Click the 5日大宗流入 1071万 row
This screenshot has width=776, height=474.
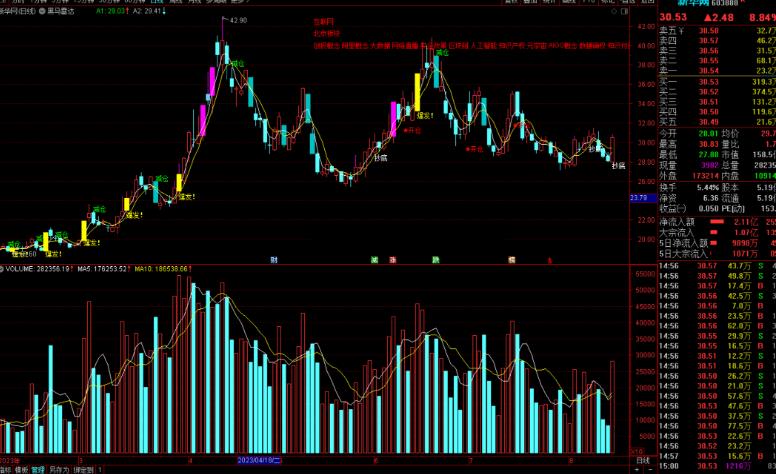coord(717,254)
